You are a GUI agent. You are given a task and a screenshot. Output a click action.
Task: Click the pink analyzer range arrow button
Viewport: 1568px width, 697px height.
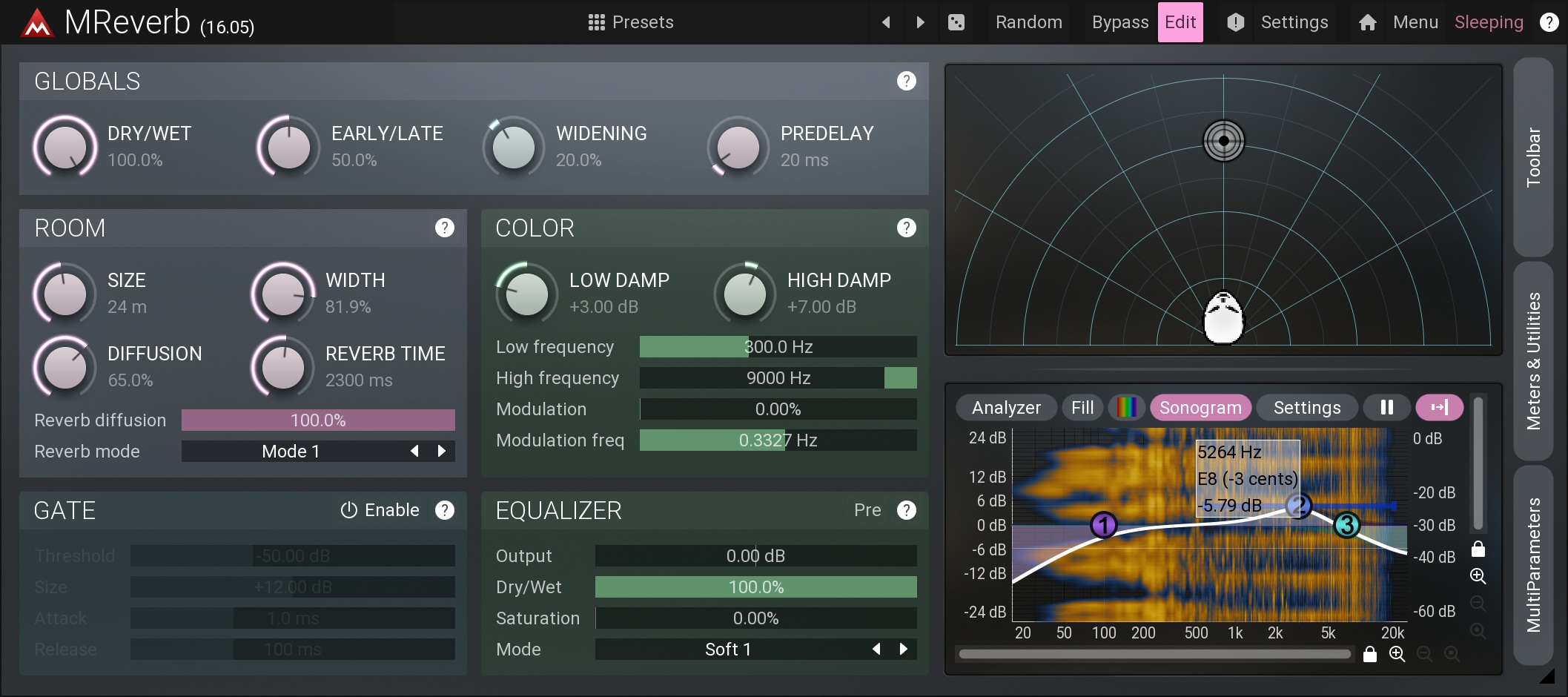[x=1439, y=407]
